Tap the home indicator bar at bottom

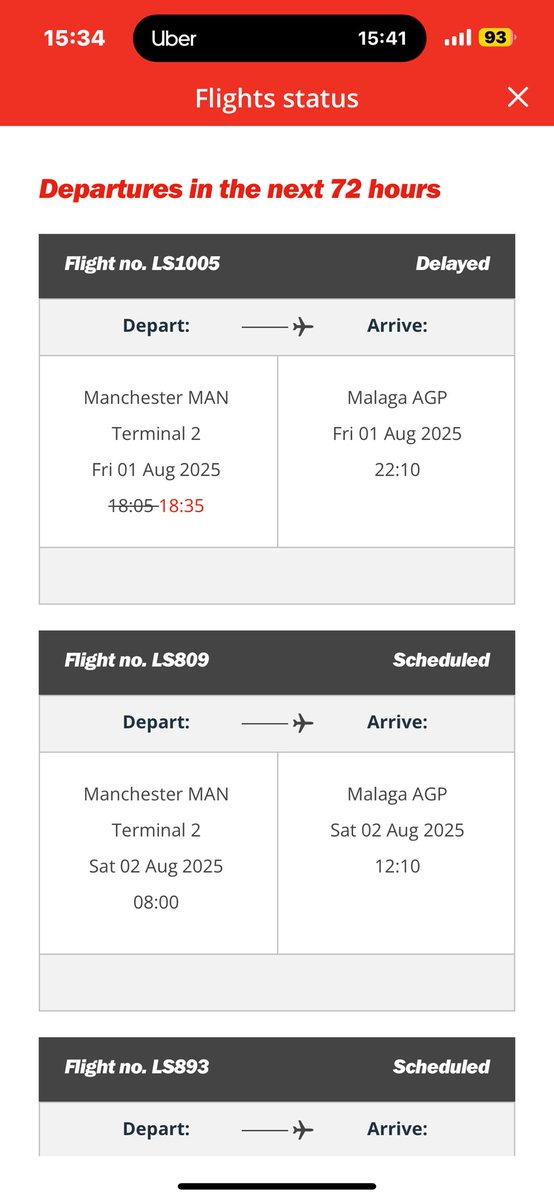point(277,1186)
